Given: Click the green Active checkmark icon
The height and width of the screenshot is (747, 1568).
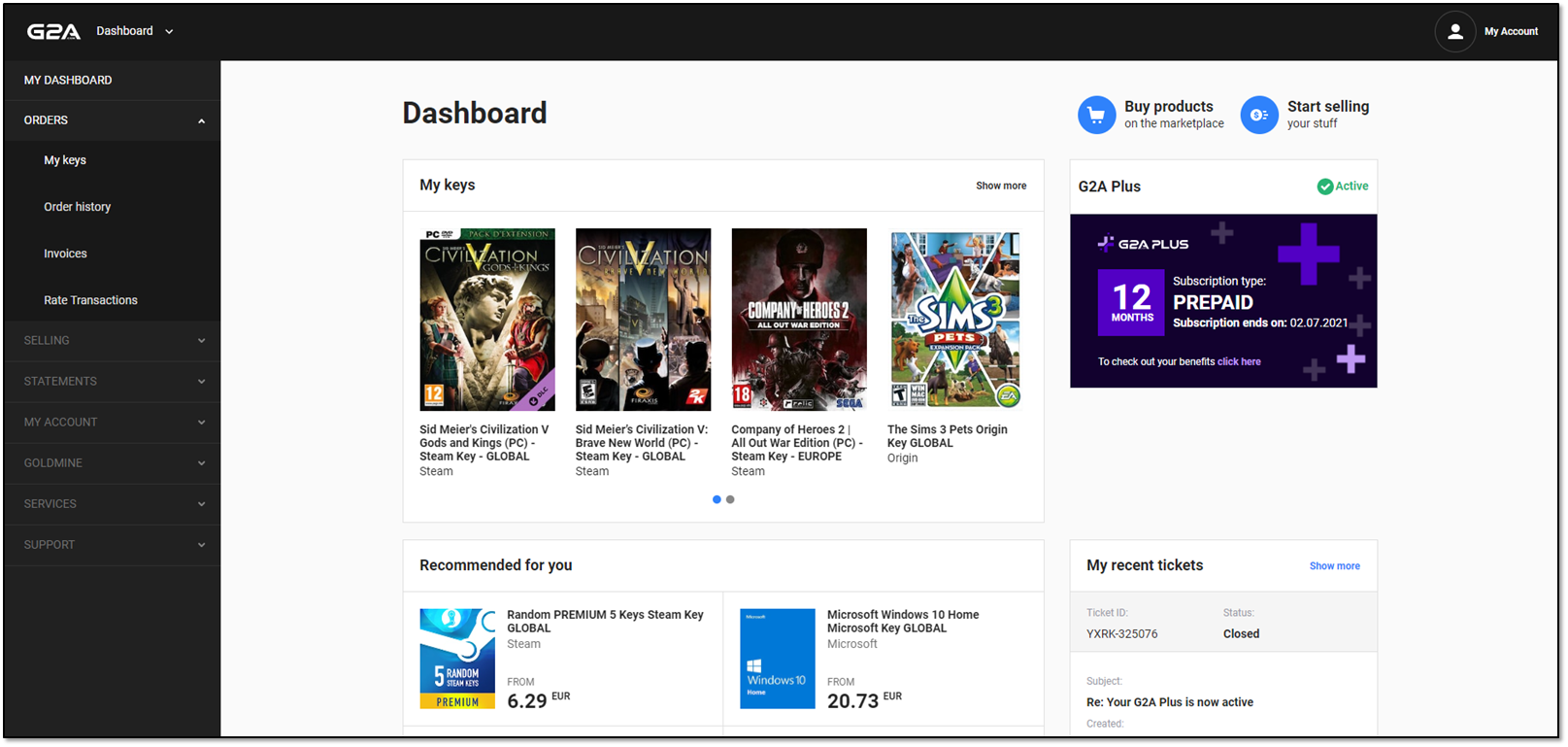Looking at the screenshot, I should point(1324,187).
